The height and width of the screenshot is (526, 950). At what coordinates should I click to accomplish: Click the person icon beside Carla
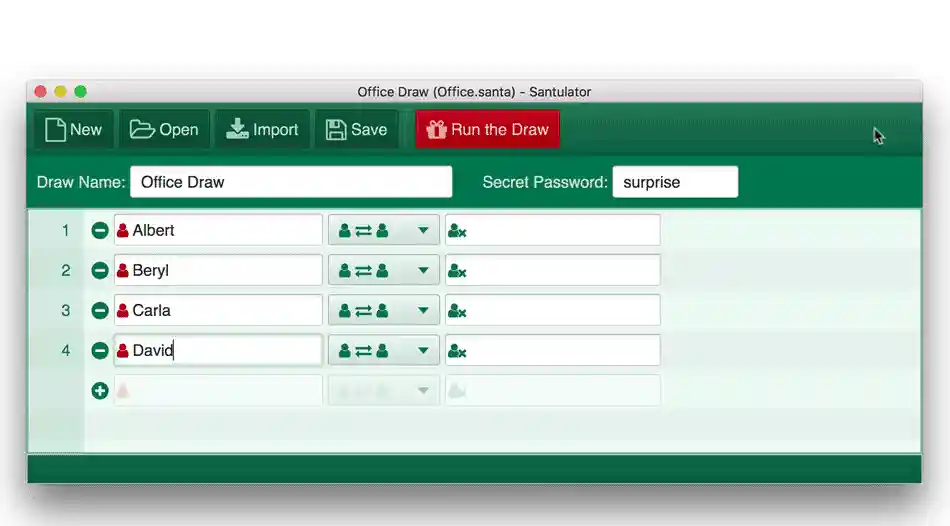(x=122, y=310)
